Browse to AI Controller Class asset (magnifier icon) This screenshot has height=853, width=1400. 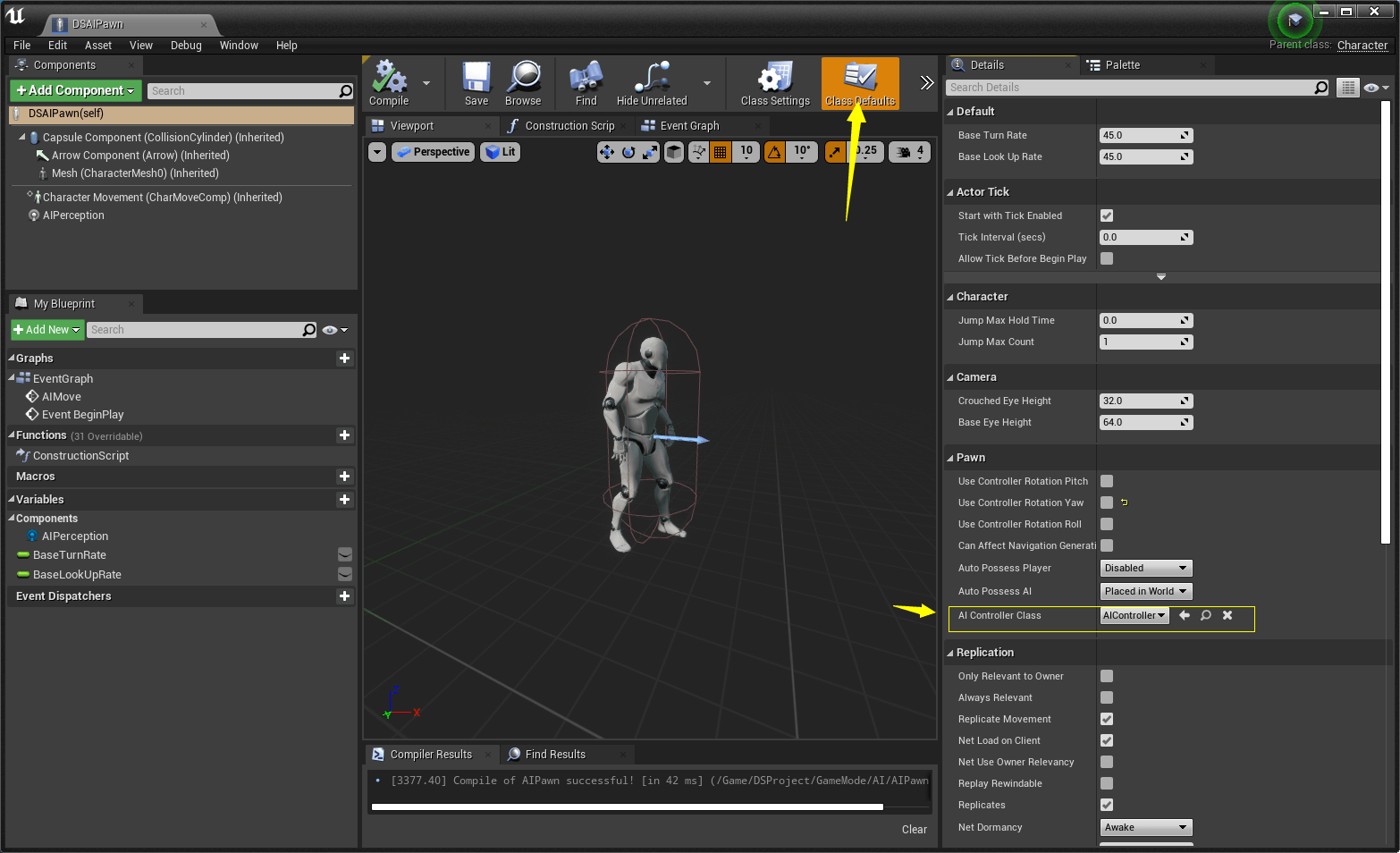point(1206,615)
